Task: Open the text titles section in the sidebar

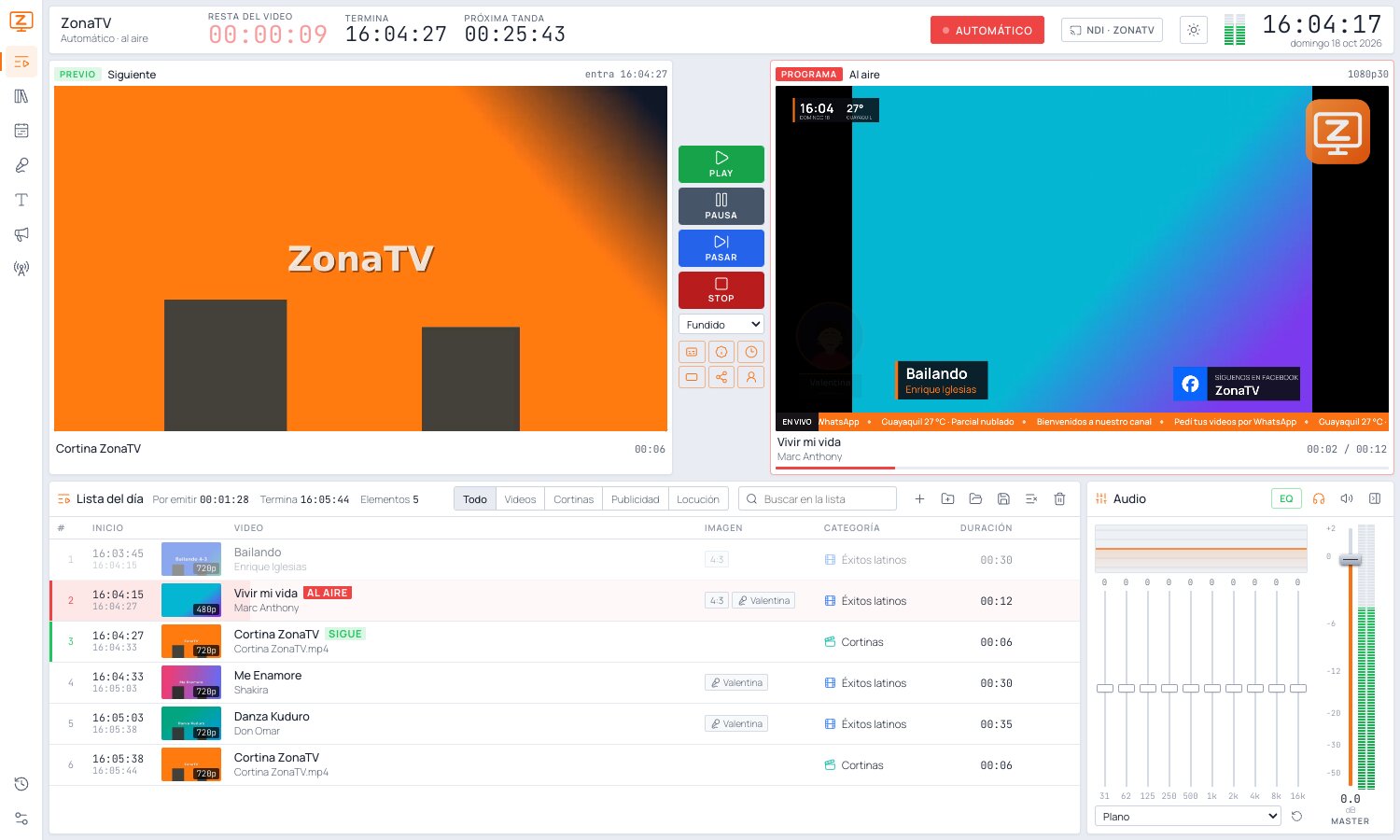Action: pyautogui.click(x=21, y=200)
